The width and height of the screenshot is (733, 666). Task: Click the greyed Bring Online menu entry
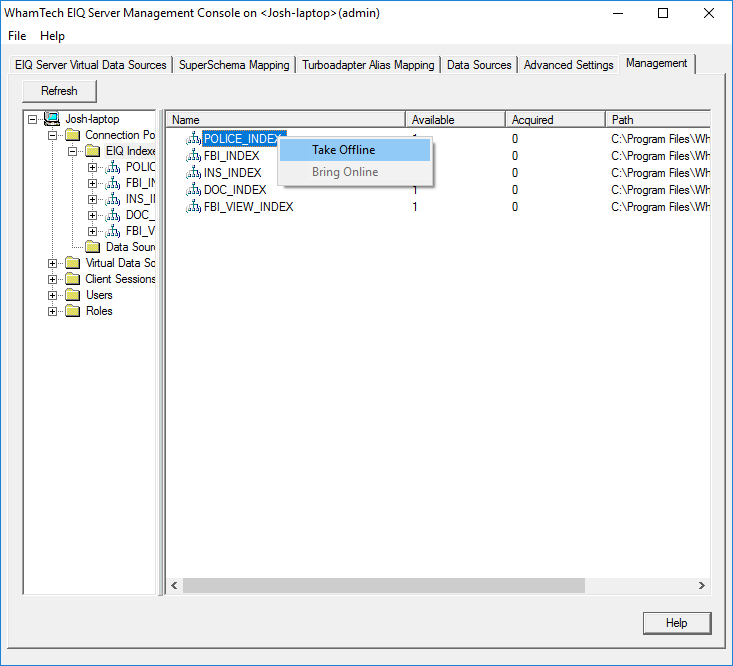coord(355,172)
